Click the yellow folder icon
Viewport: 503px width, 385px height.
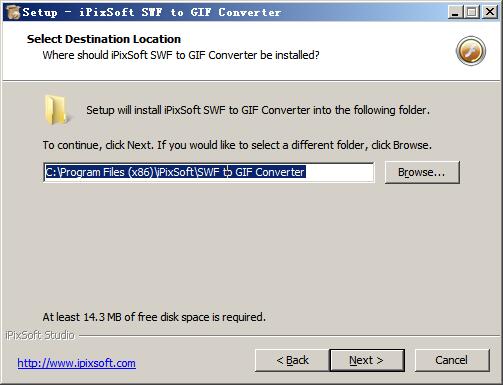[57, 110]
